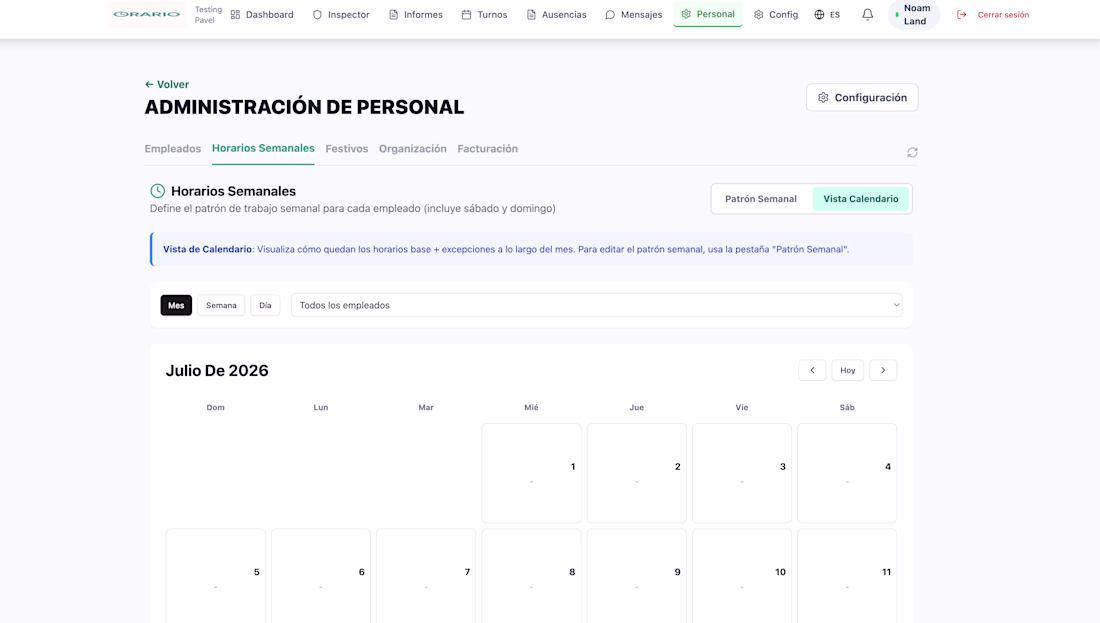Click the Testing Pavel label
This screenshot has width=1100, height=623.
(x=208, y=15)
